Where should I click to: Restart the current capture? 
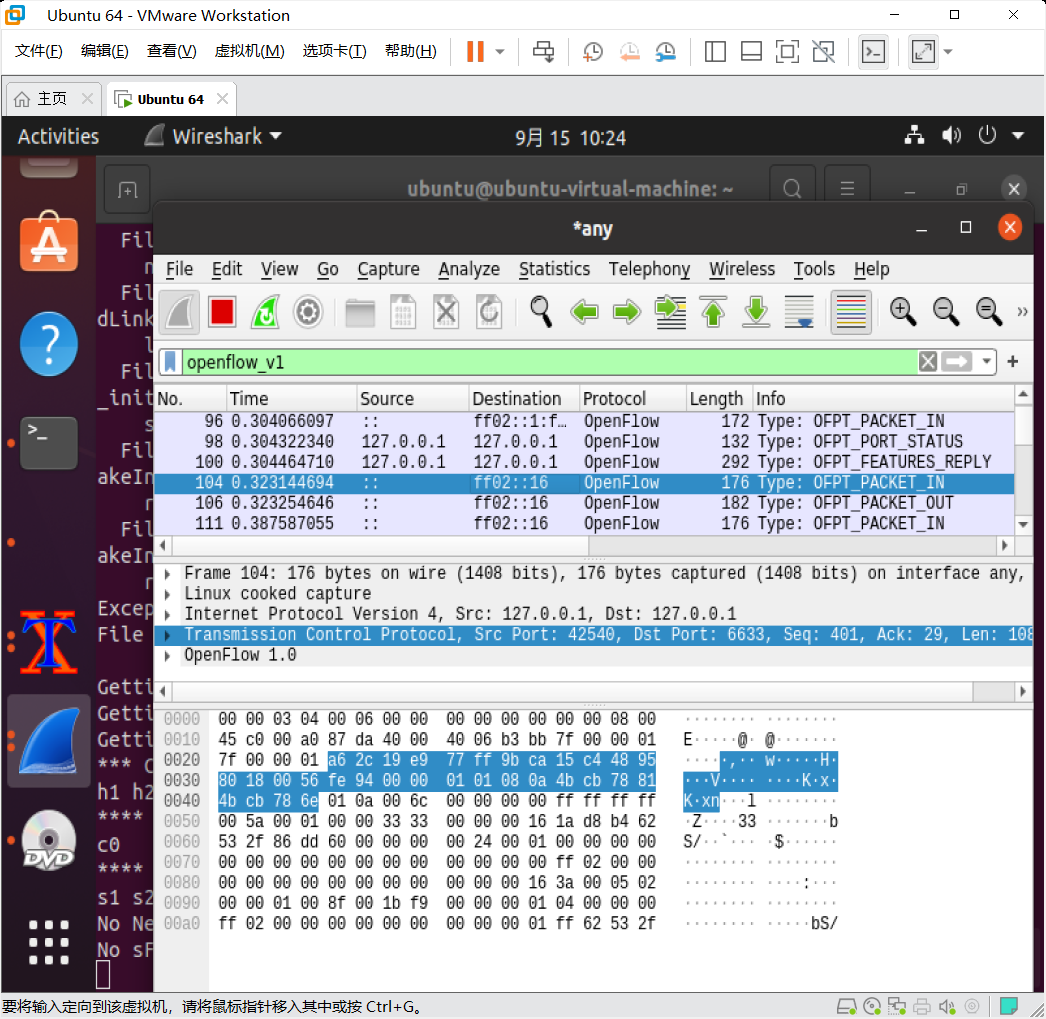(x=266, y=312)
